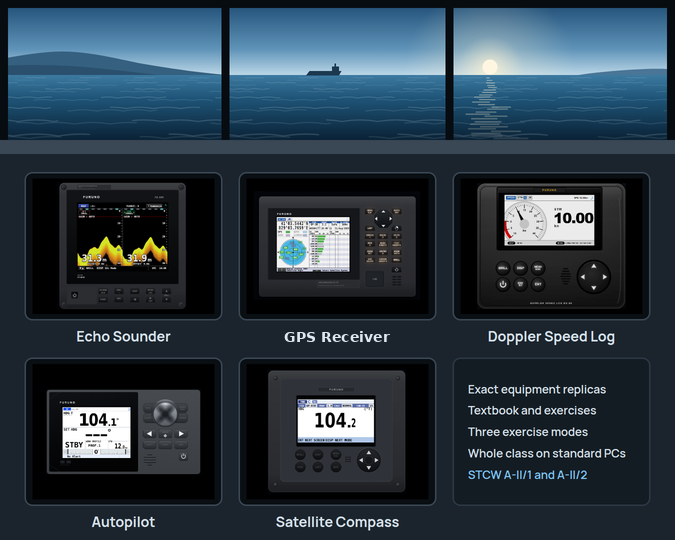Click the cursor pad on the GPS Receiver
Screen dimensions: 675x540
coord(383,219)
